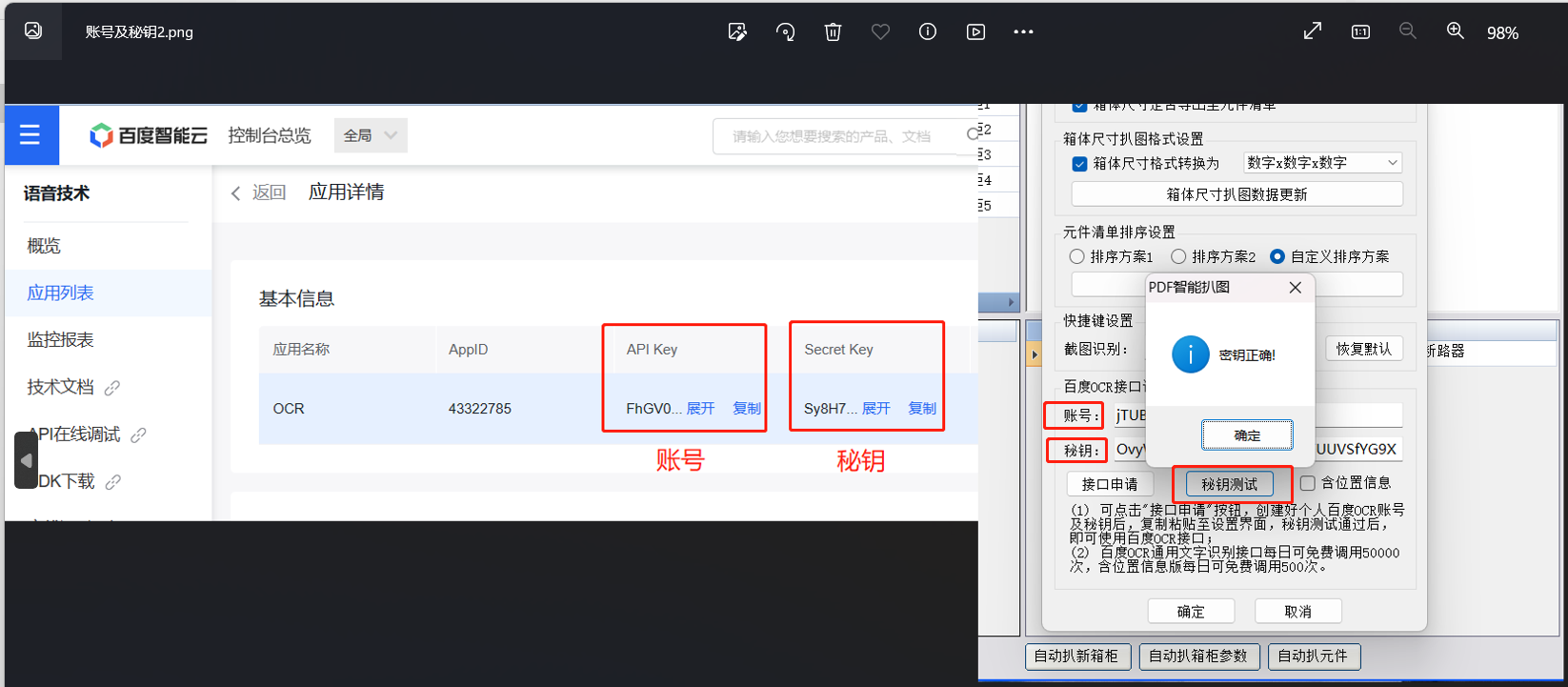Click the 自动扒箱柜参数 button
Viewport: 1568px width, 687px height.
click(1198, 657)
